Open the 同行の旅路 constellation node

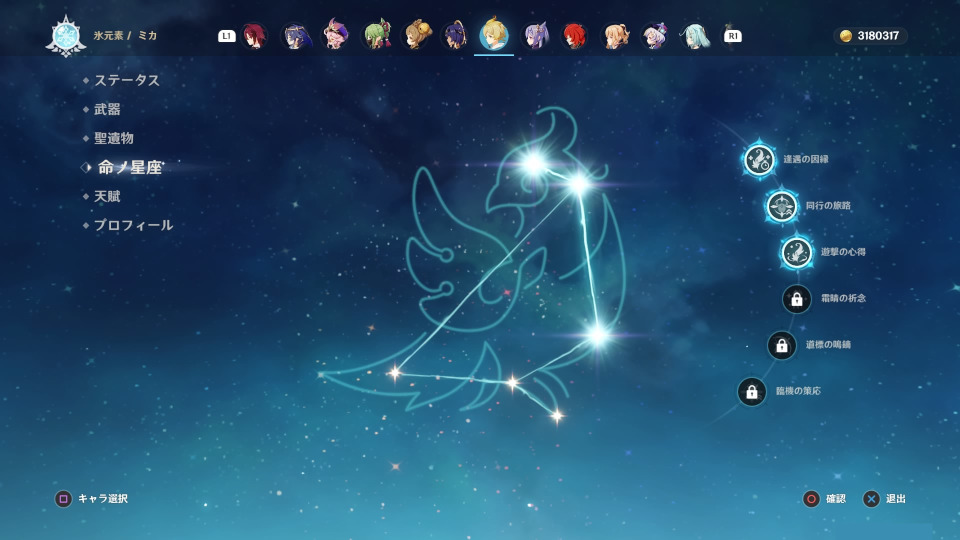pos(782,206)
